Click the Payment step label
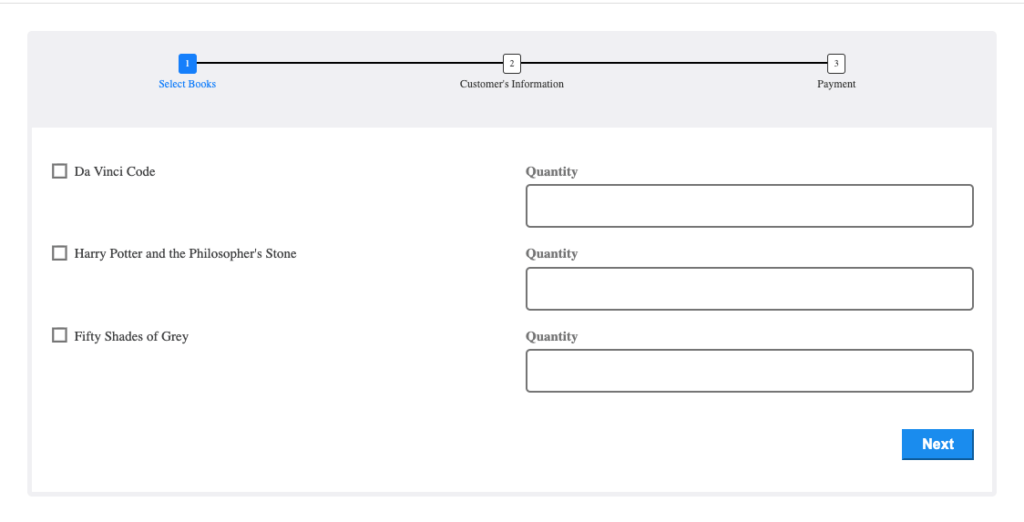This screenshot has height=522, width=1024. point(836,84)
